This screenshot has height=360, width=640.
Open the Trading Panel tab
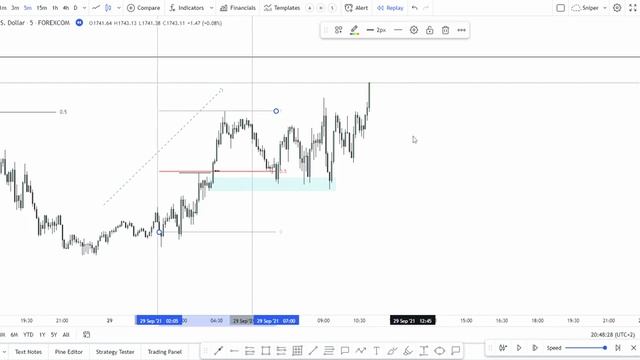(x=164, y=351)
